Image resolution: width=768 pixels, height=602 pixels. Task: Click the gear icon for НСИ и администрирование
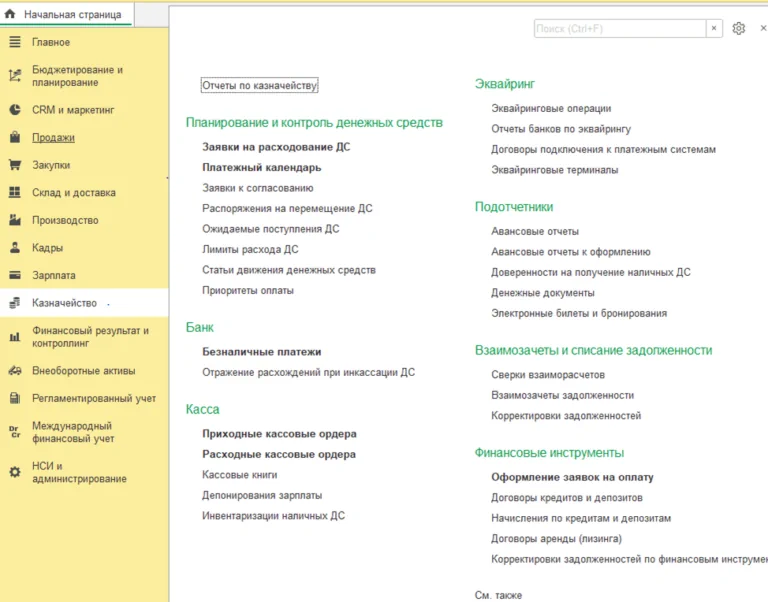click(14, 472)
